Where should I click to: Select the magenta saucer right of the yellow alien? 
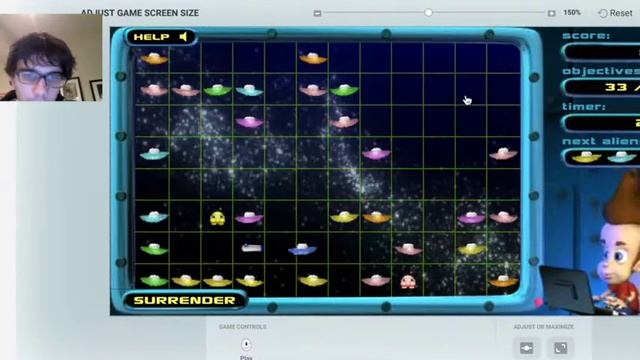tap(249, 217)
